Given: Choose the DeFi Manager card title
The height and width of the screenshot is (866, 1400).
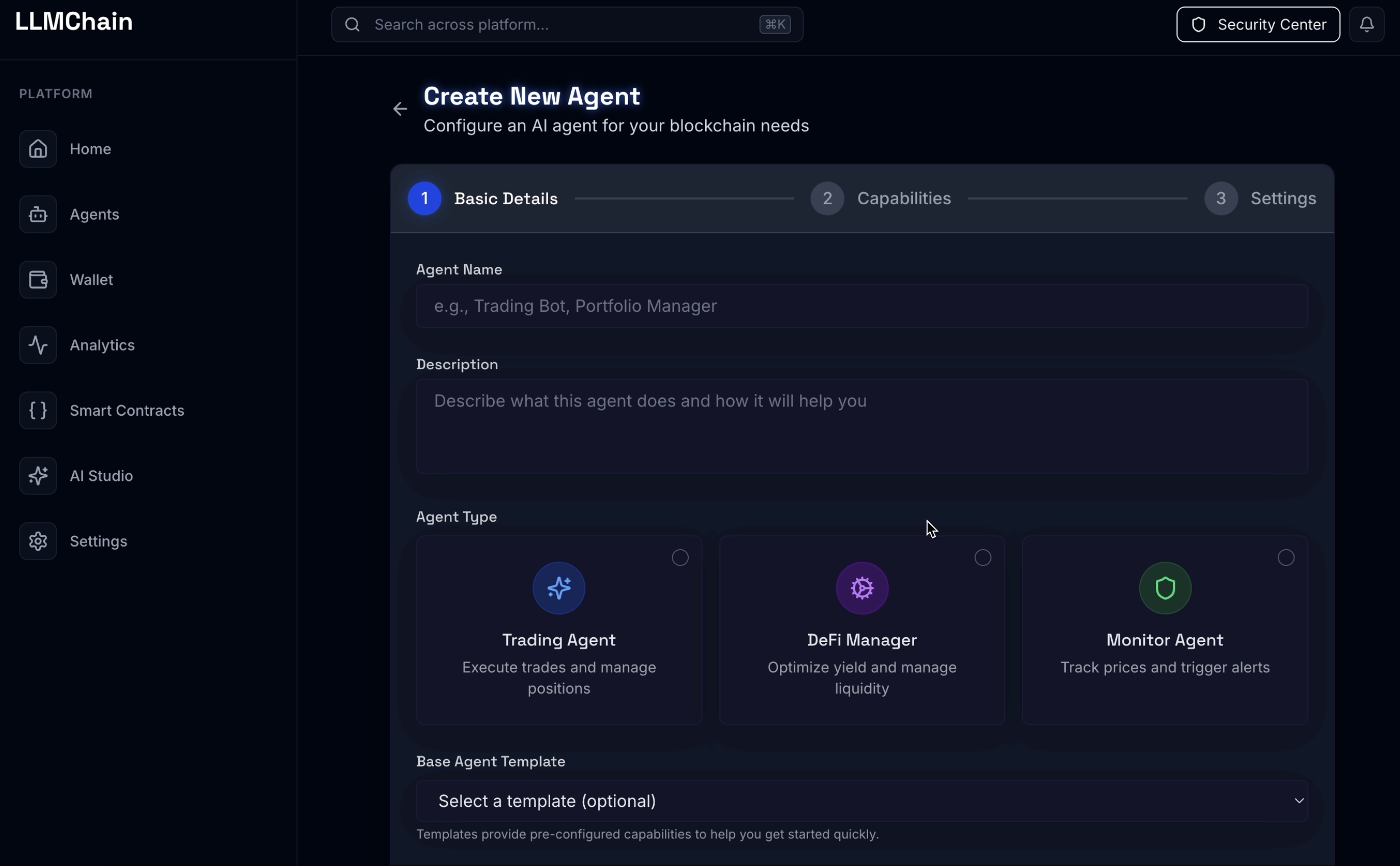Looking at the screenshot, I should 861,640.
